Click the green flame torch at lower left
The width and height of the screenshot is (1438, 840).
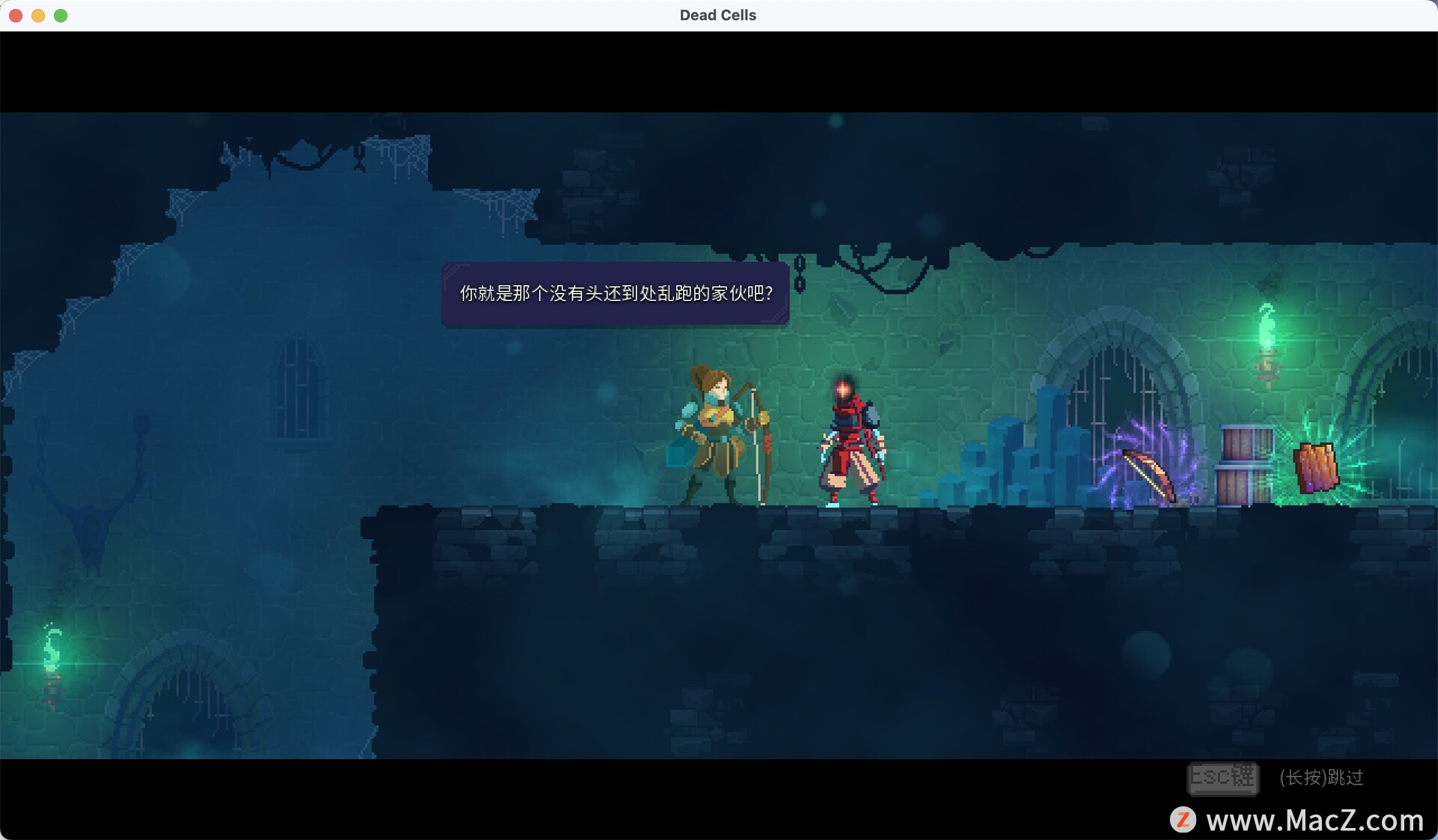(52, 665)
